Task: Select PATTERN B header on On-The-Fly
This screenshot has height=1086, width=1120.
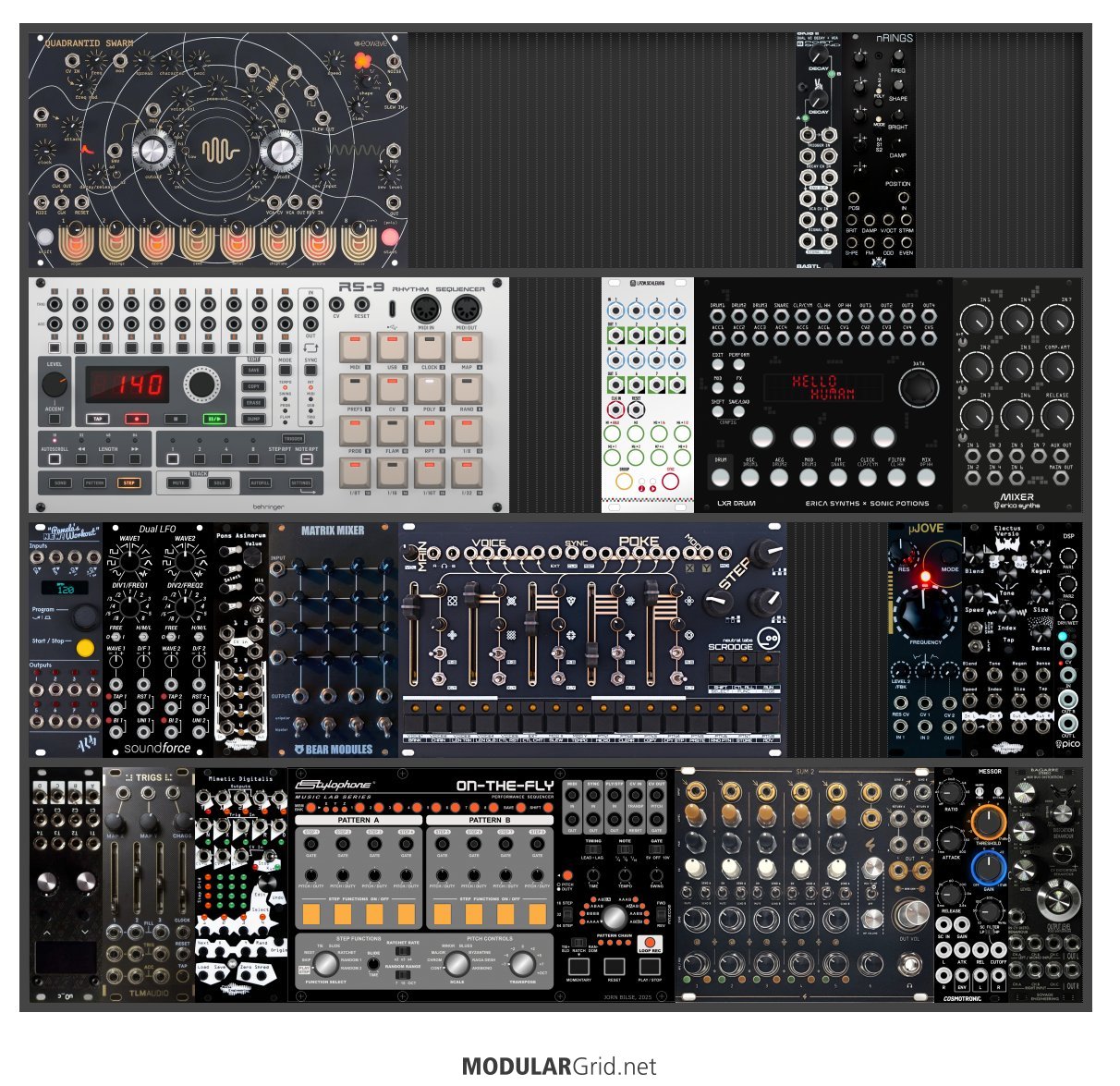Action: click(x=489, y=820)
